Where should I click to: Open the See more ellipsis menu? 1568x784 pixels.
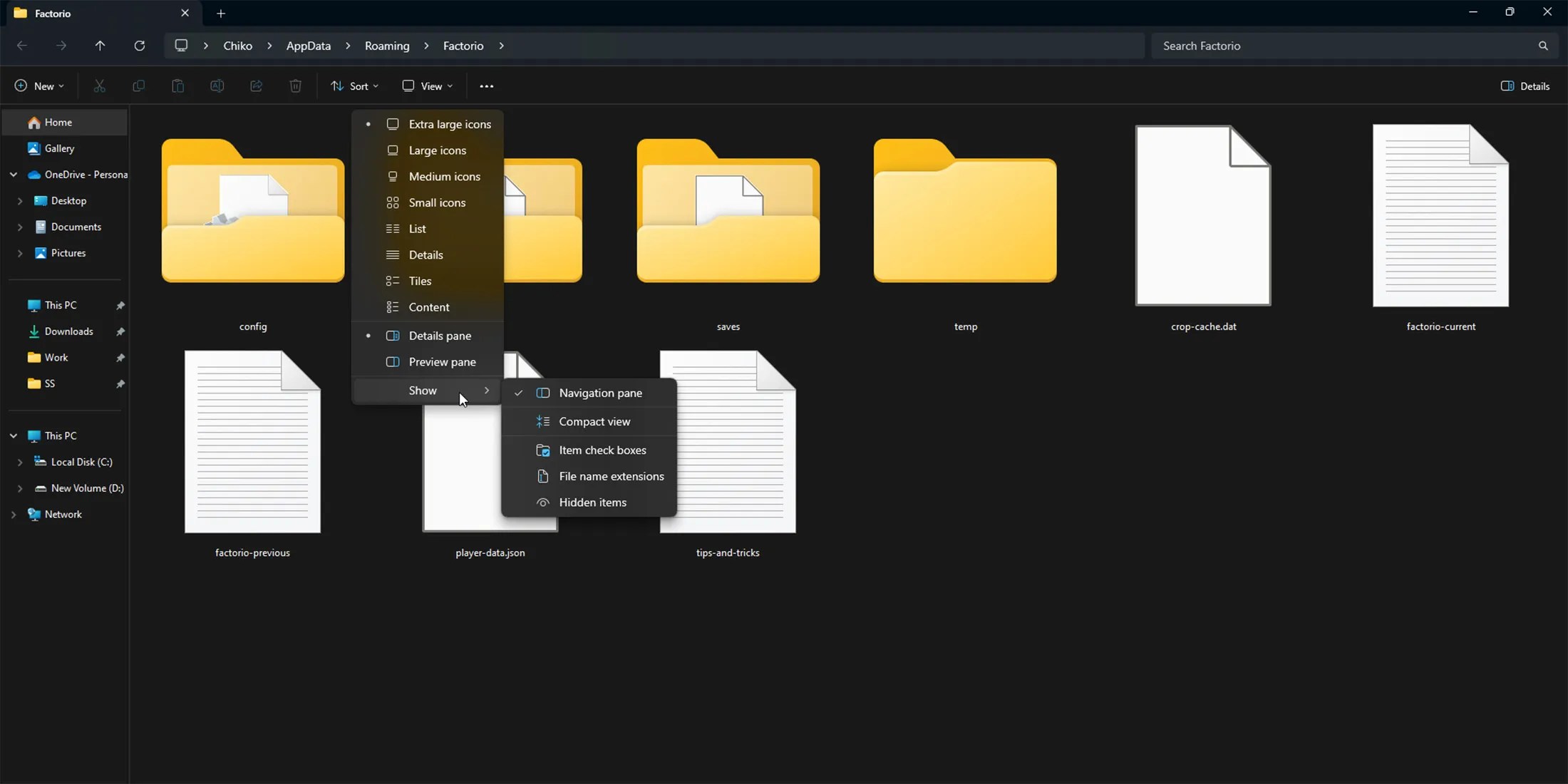(486, 86)
